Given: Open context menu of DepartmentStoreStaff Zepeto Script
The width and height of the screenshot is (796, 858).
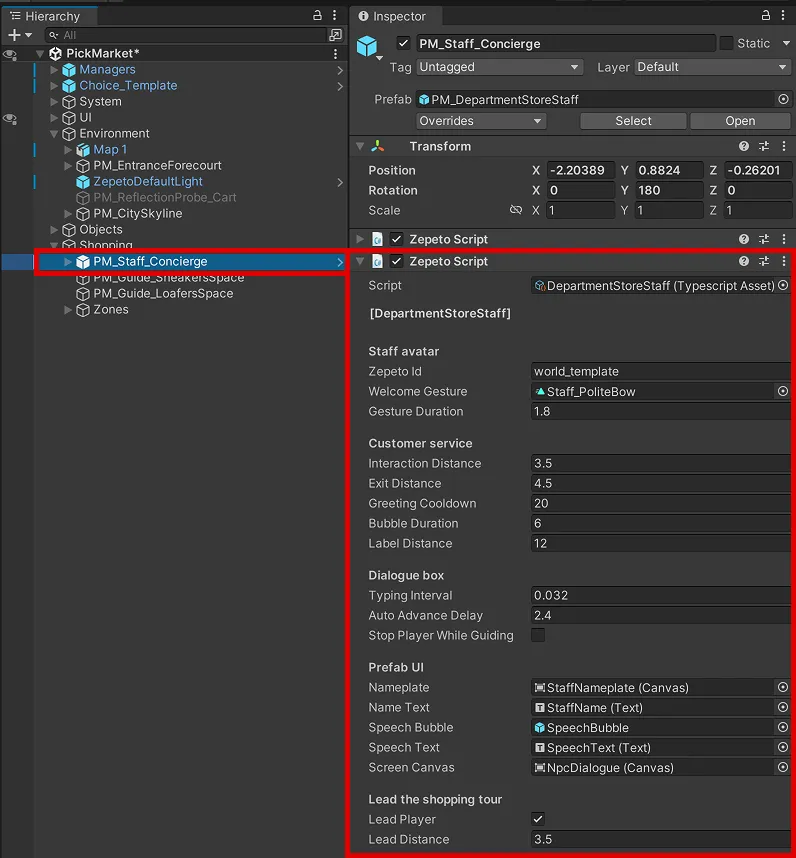Looking at the screenshot, I should coord(783,262).
